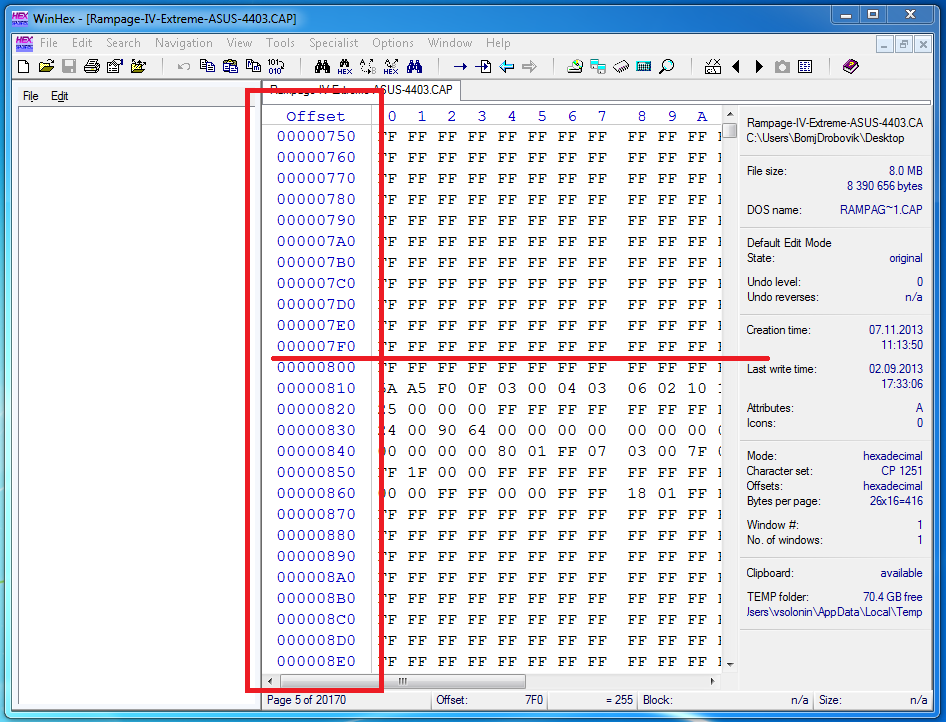The width and height of the screenshot is (946, 722).
Task: Click the blue Back arrow icon
Action: click(x=506, y=66)
